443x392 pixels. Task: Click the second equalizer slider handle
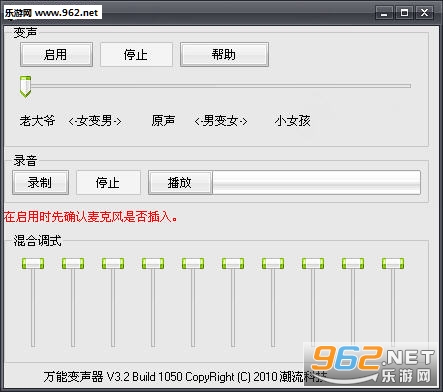point(73,263)
